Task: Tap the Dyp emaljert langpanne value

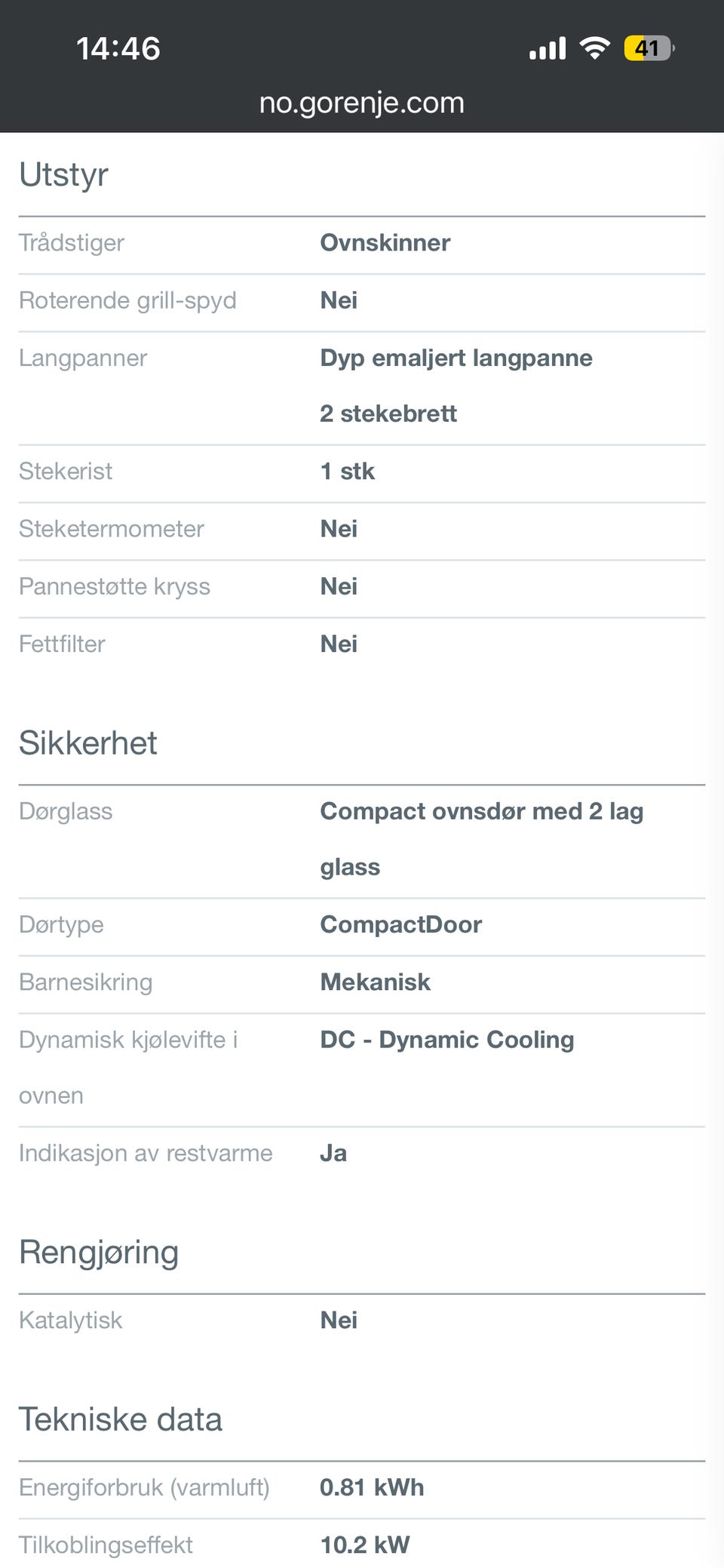Action: tap(456, 358)
